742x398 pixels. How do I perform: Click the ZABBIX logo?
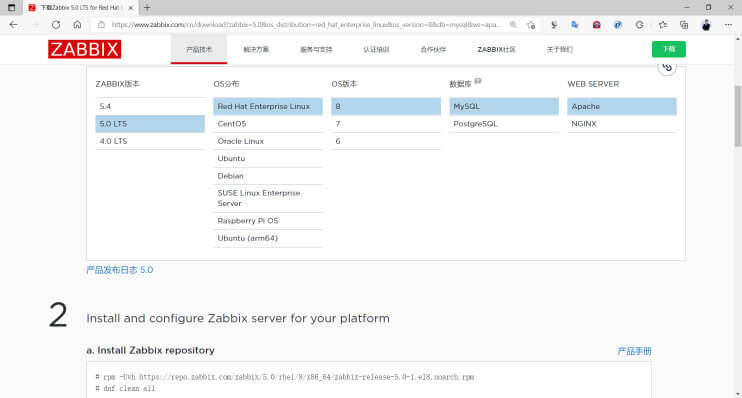(84, 49)
